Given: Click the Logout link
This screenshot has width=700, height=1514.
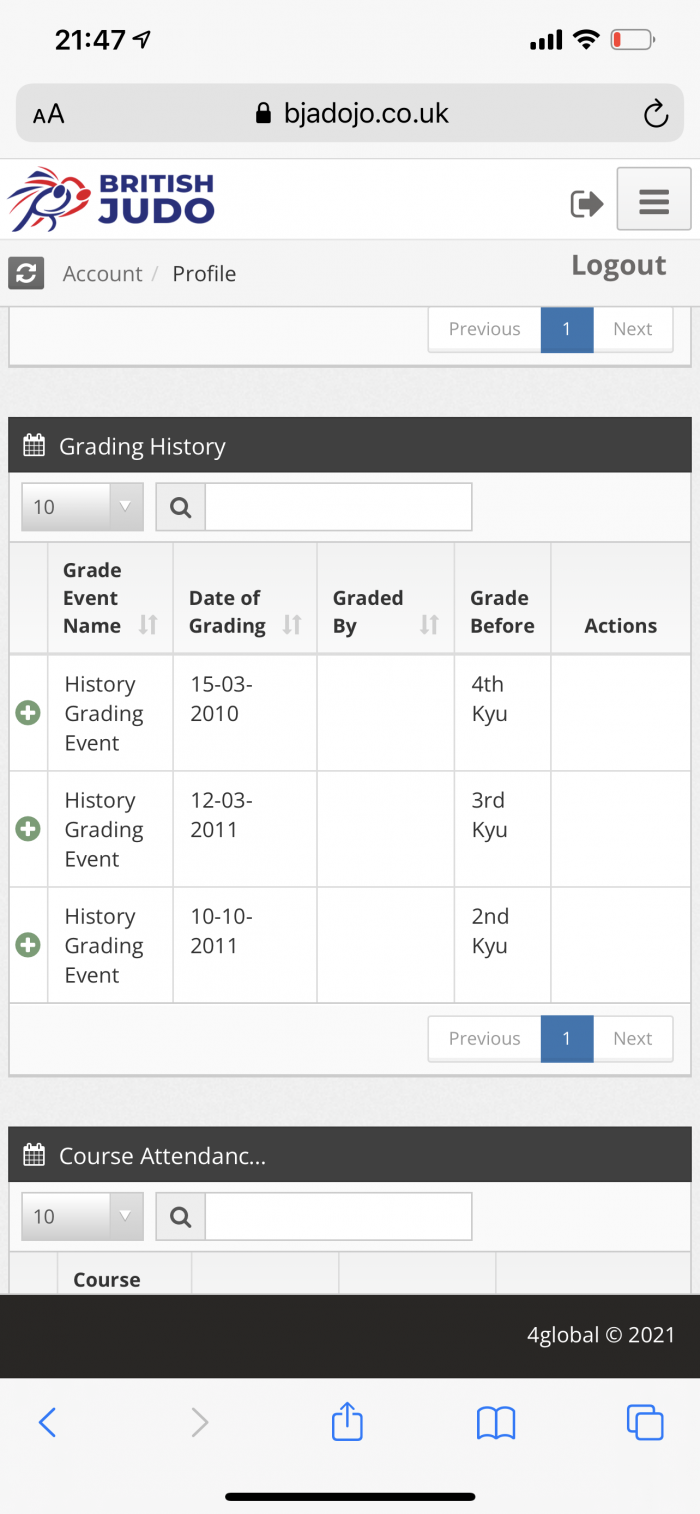Looking at the screenshot, I should [619, 265].
